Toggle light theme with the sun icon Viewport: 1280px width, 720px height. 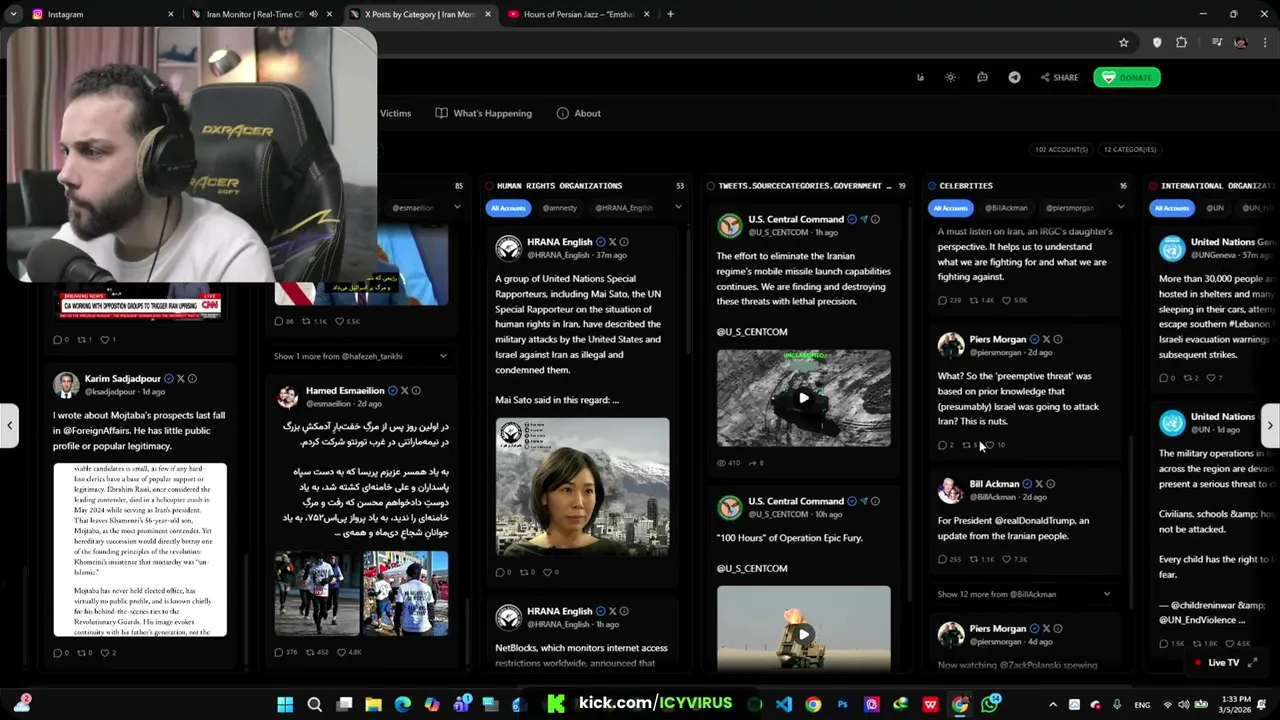(x=951, y=77)
